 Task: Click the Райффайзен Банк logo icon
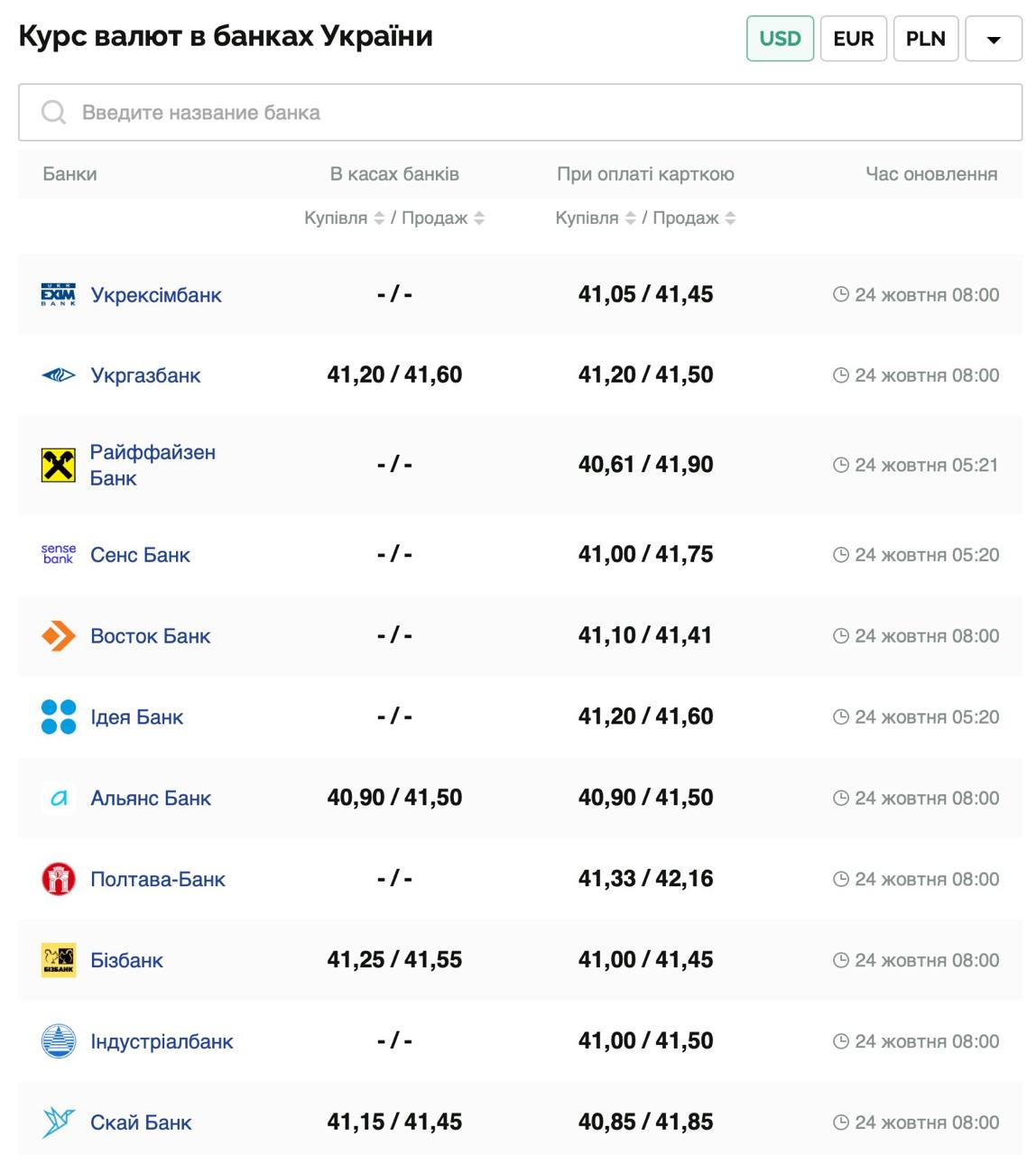pyautogui.click(x=59, y=466)
